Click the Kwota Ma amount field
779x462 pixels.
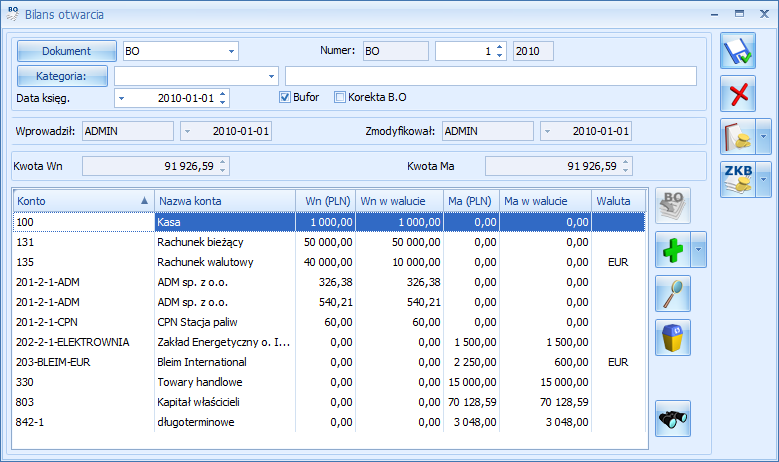click(x=558, y=166)
